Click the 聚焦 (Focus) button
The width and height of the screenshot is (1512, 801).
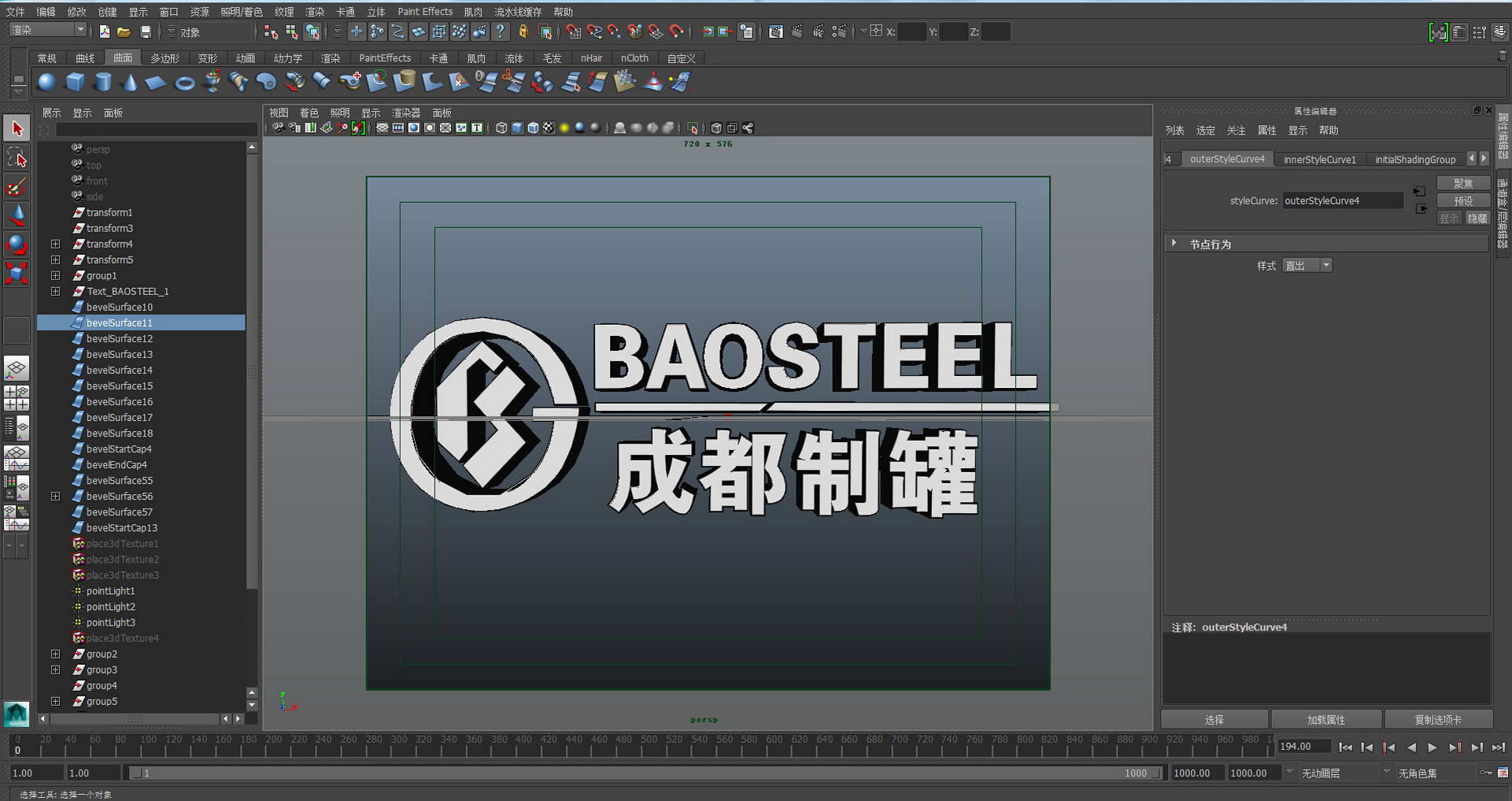pyautogui.click(x=1463, y=183)
